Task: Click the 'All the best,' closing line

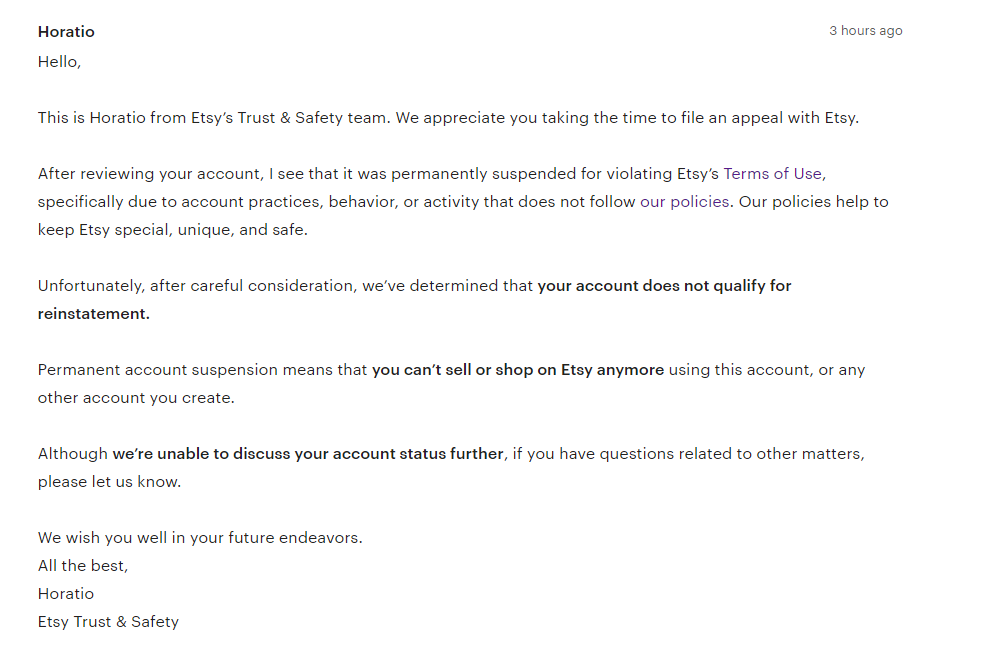Action: tap(83, 566)
